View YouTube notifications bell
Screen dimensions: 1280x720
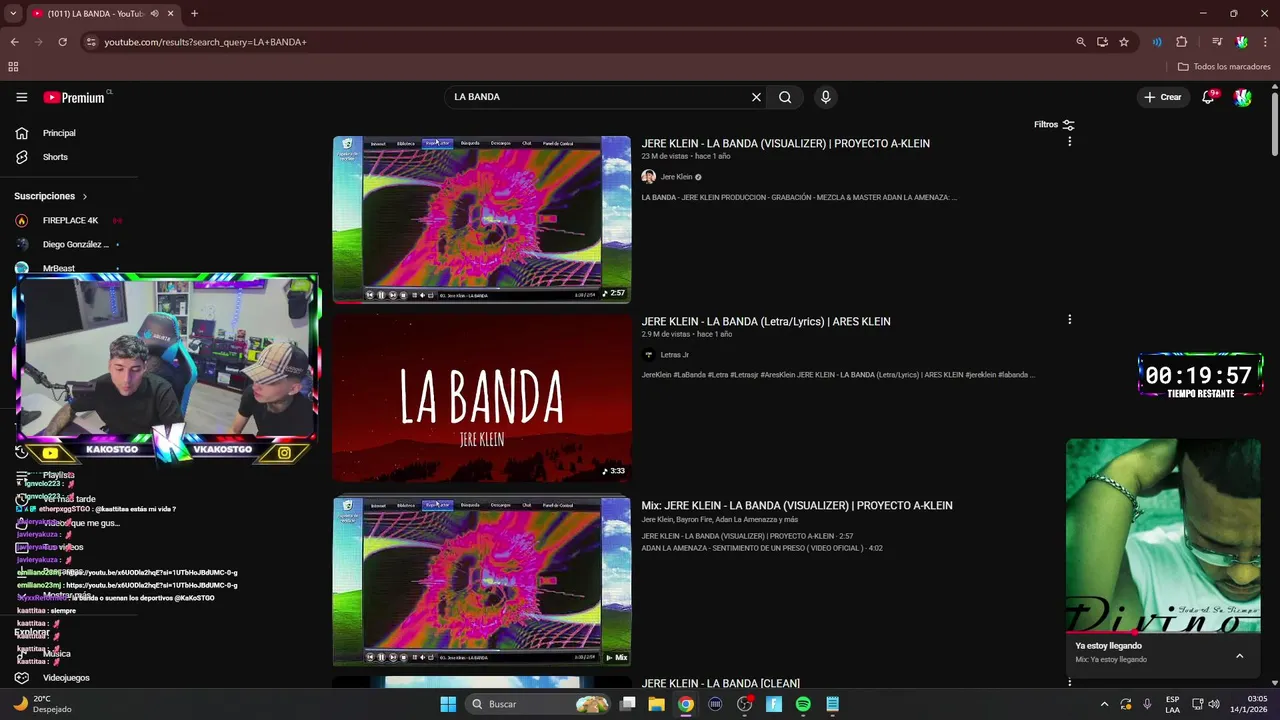tap(1208, 97)
